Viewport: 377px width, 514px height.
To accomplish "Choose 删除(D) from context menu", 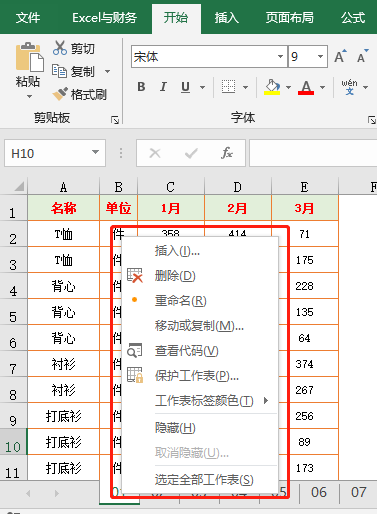I will pos(200,276).
